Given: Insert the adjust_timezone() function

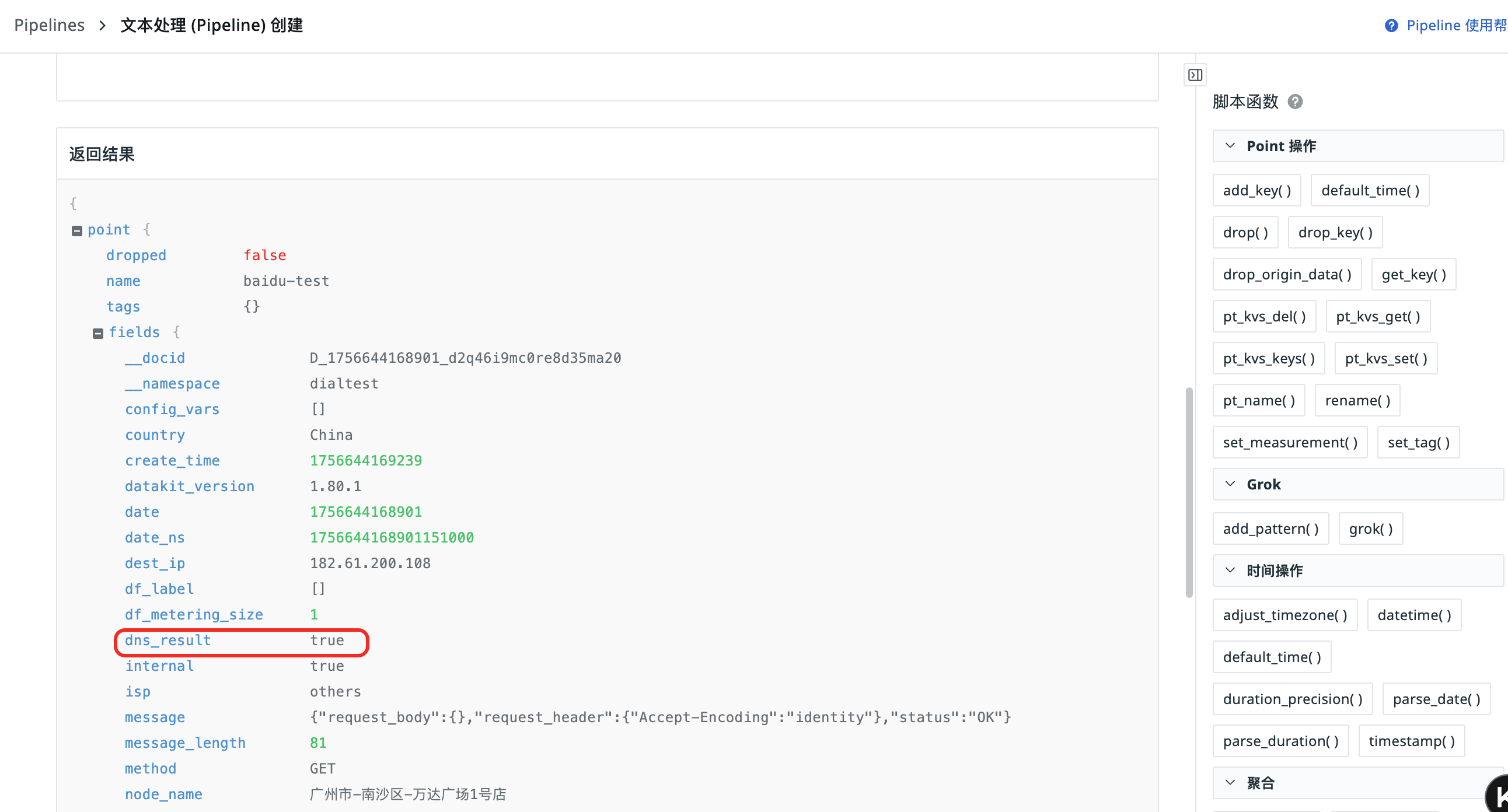Looking at the screenshot, I should [x=1284, y=615].
